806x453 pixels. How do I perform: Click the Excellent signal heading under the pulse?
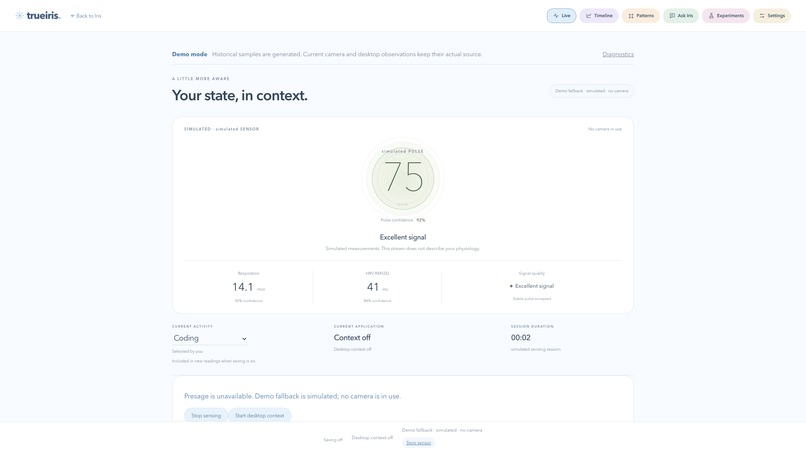403,237
